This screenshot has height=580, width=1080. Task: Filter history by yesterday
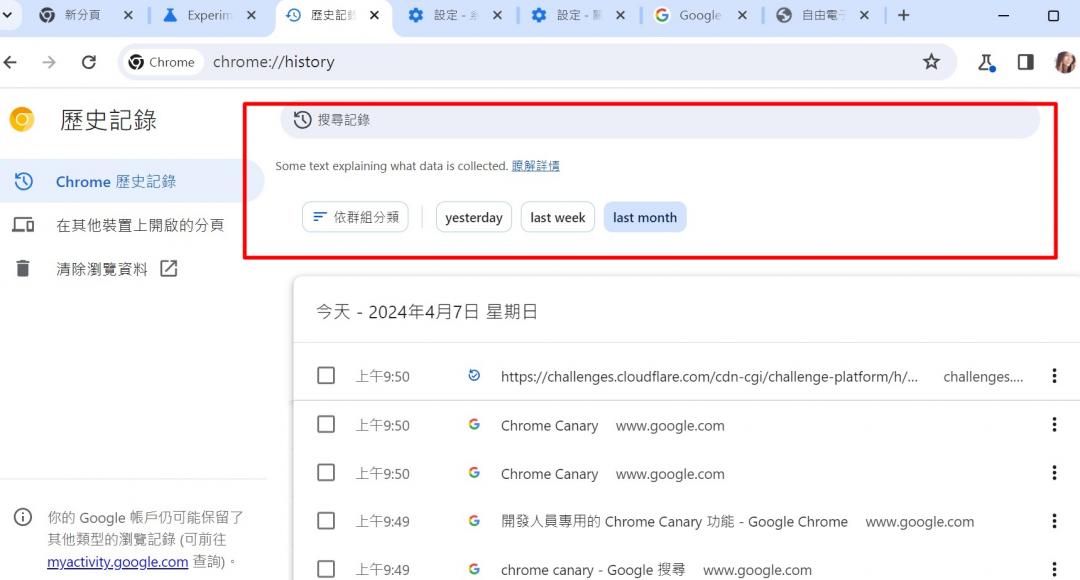474,218
